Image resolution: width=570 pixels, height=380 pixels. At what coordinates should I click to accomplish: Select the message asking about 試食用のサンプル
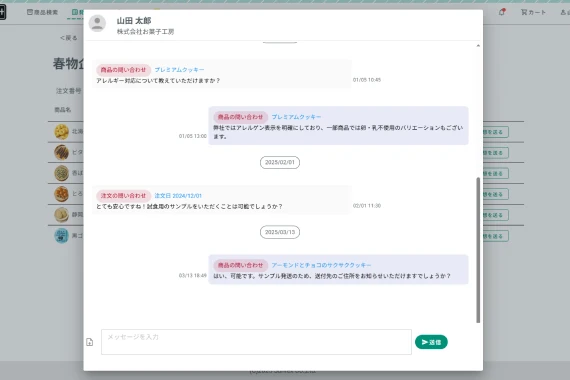(x=189, y=206)
